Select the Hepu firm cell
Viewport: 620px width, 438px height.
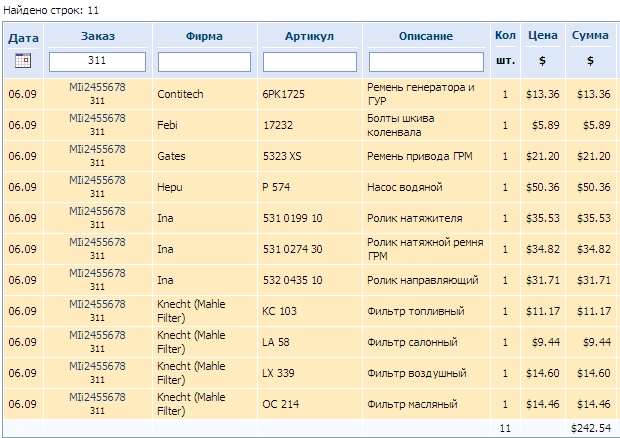(x=170, y=187)
